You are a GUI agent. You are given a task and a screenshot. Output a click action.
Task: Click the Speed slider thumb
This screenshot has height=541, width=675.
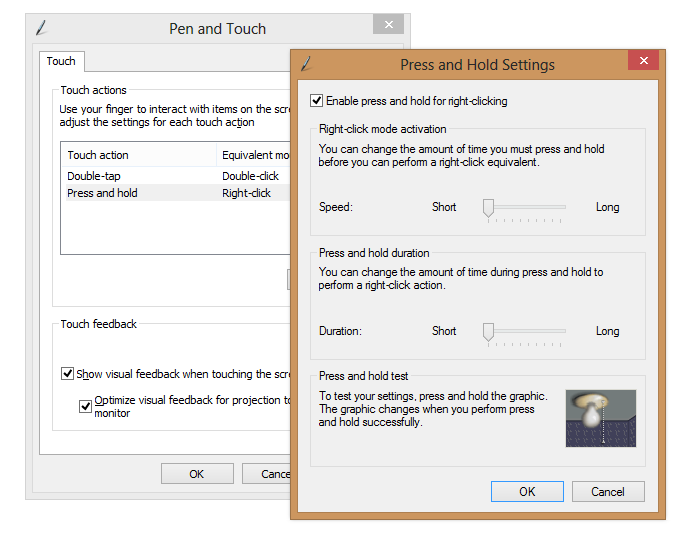488,207
